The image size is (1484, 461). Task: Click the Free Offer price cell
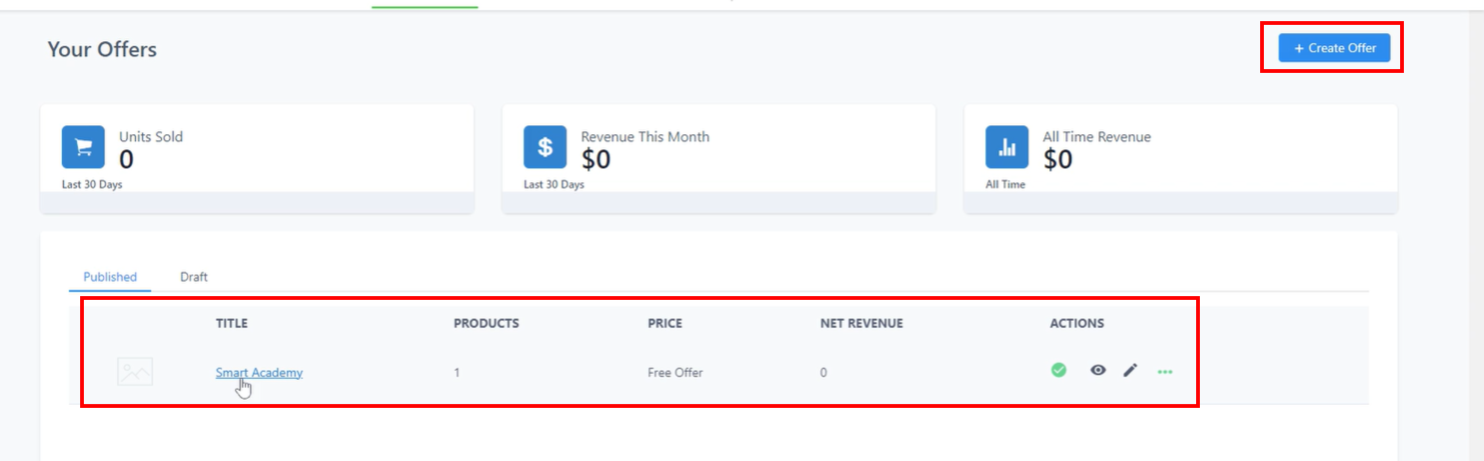[x=675, y=373]
